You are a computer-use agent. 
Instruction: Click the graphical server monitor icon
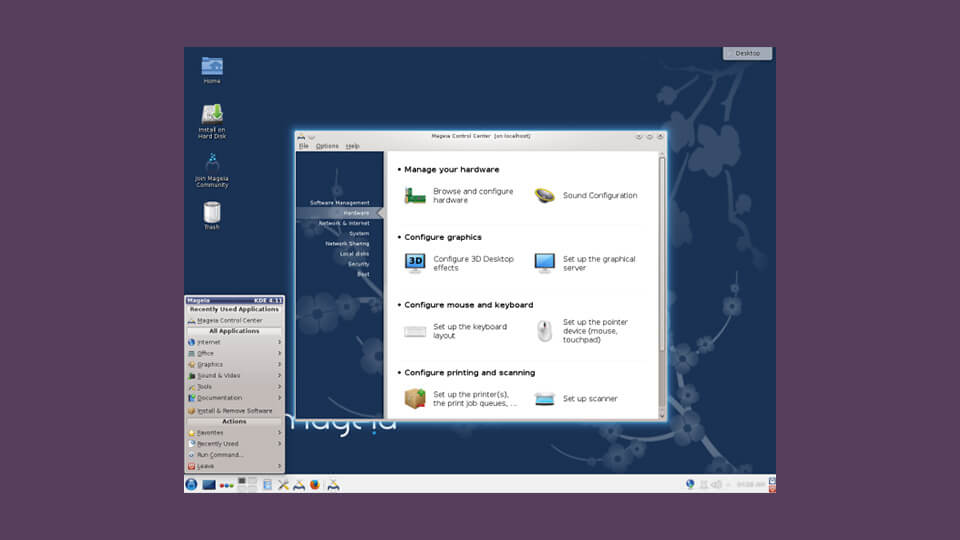pyautogui.click(x=544, y=263)
